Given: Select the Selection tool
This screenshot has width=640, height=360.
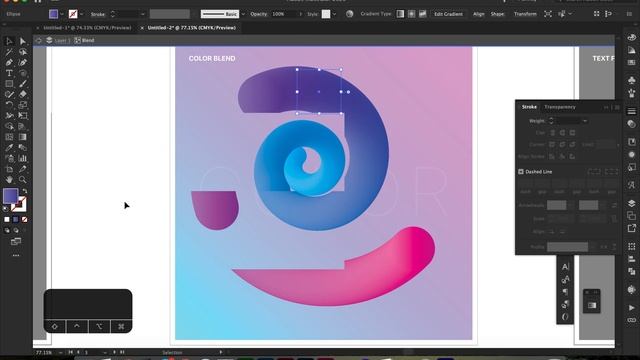Looking at the screenshot, I should coord(9,41).
